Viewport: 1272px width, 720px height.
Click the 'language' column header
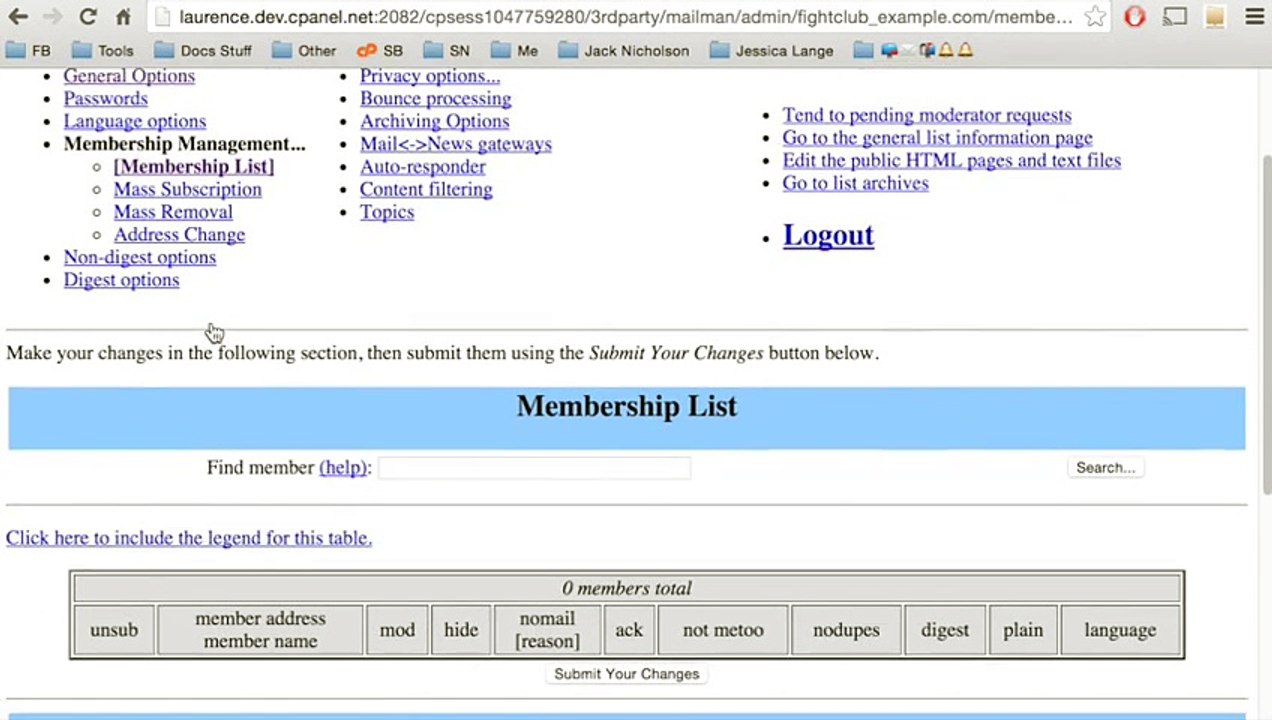(1120, 630)
